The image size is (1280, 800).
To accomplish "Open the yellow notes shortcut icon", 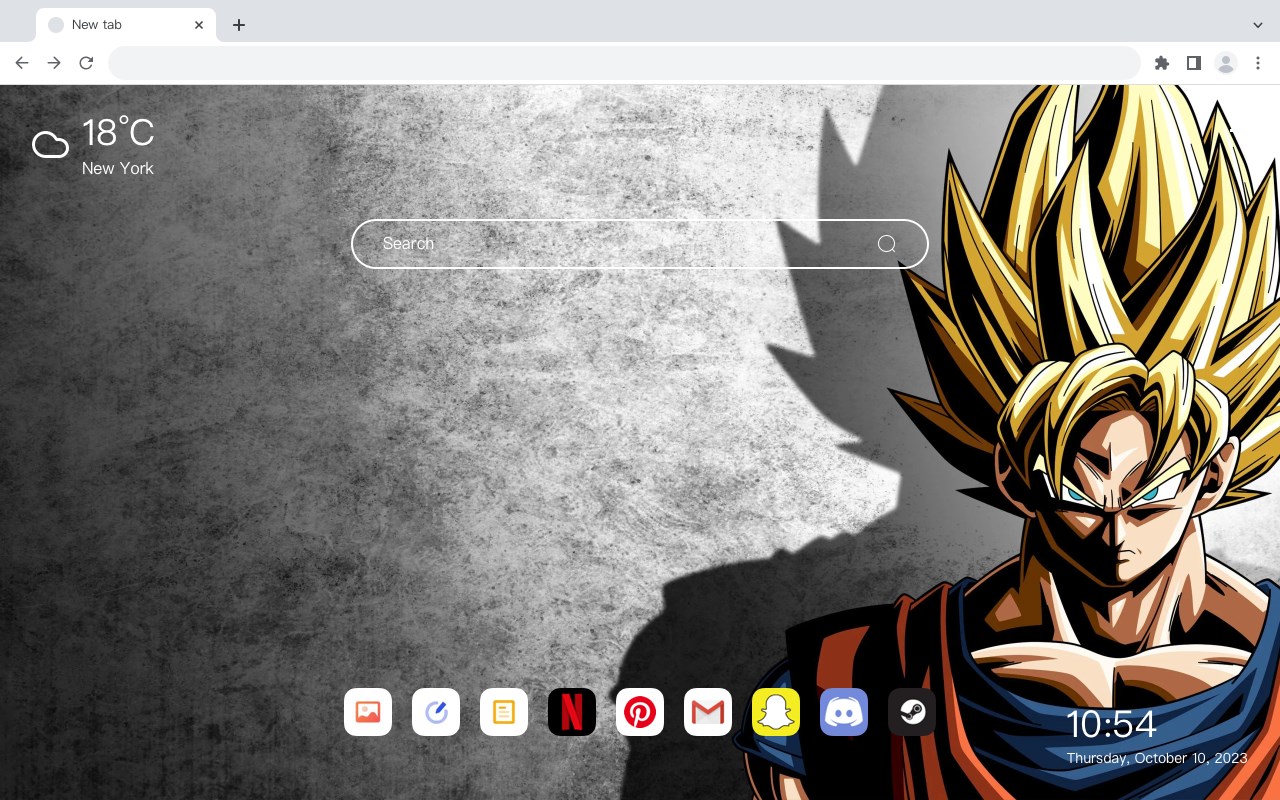I will (x=504, y=712).
